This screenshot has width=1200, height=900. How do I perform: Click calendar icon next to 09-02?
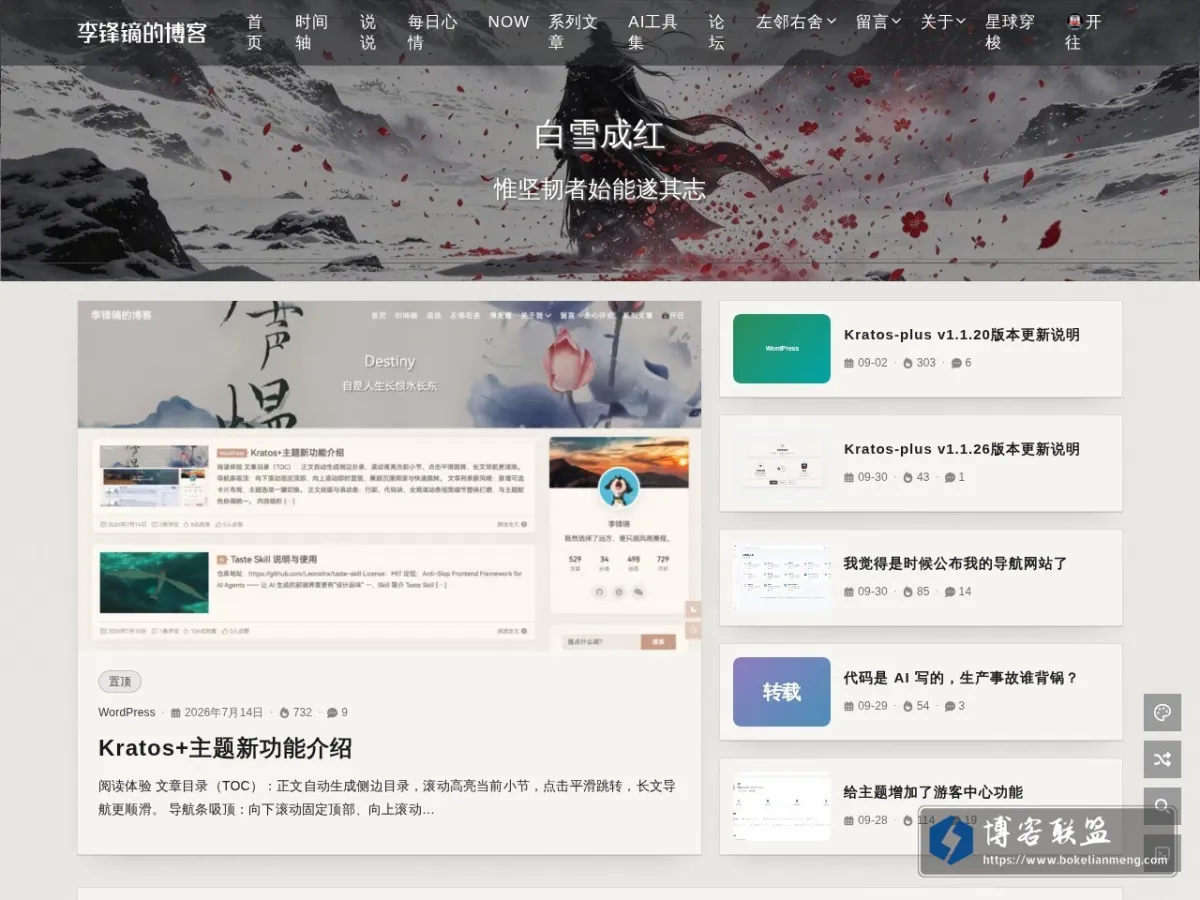point(849,363)
